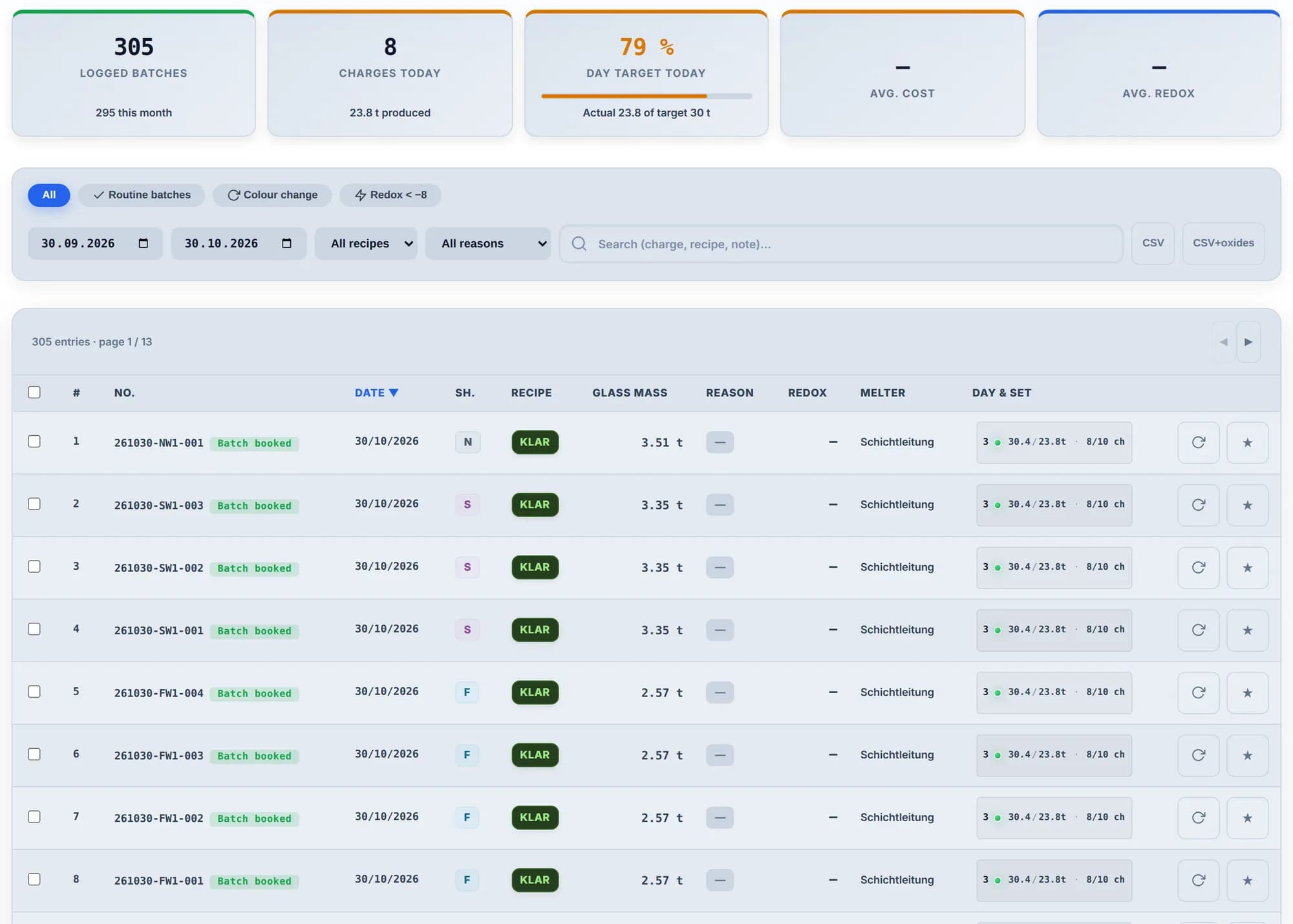Star batch 261030-SW1-002

(x=1247, y=568)
